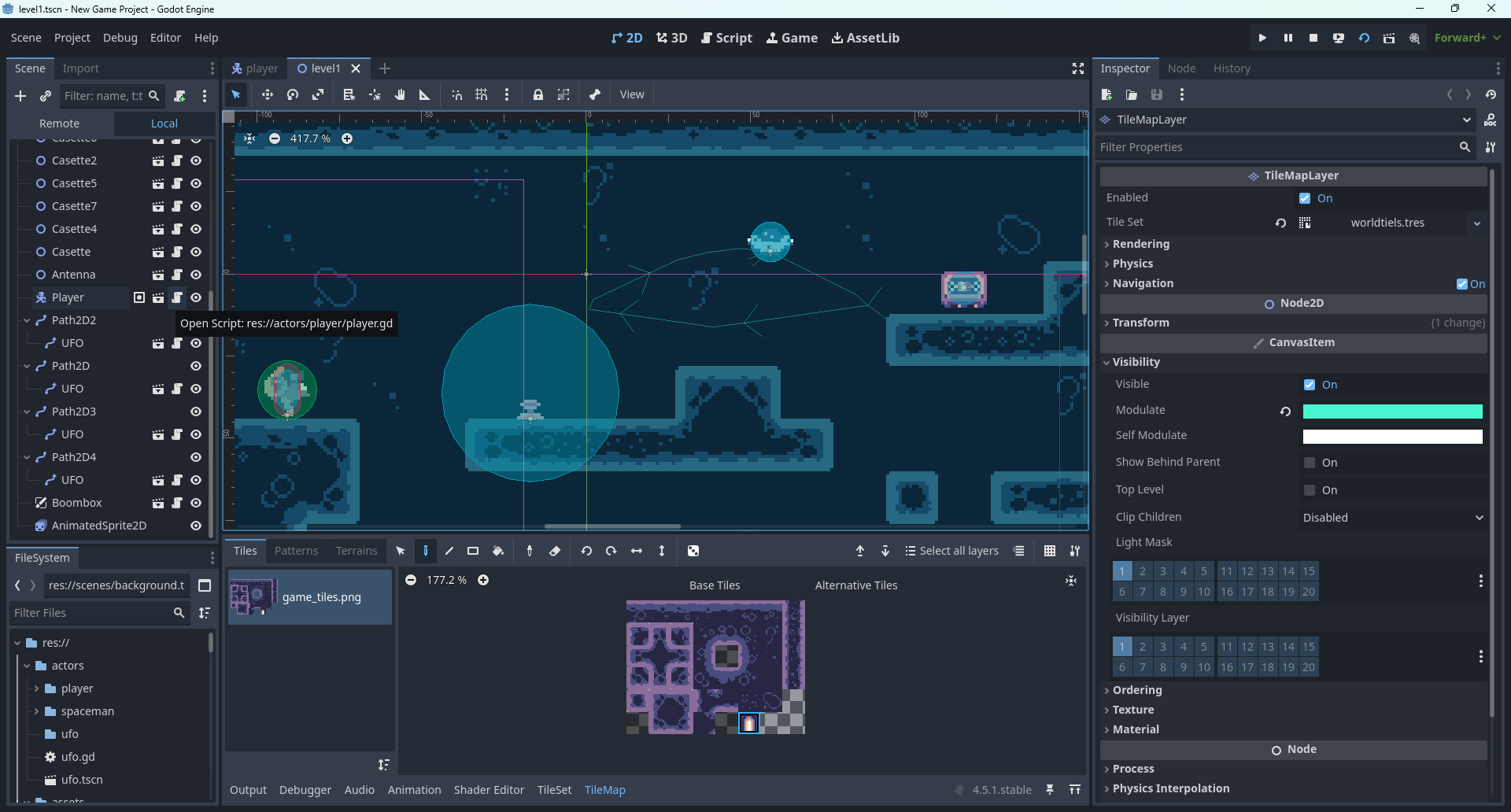Click the lock selected node icon

(x=538, y=94)
